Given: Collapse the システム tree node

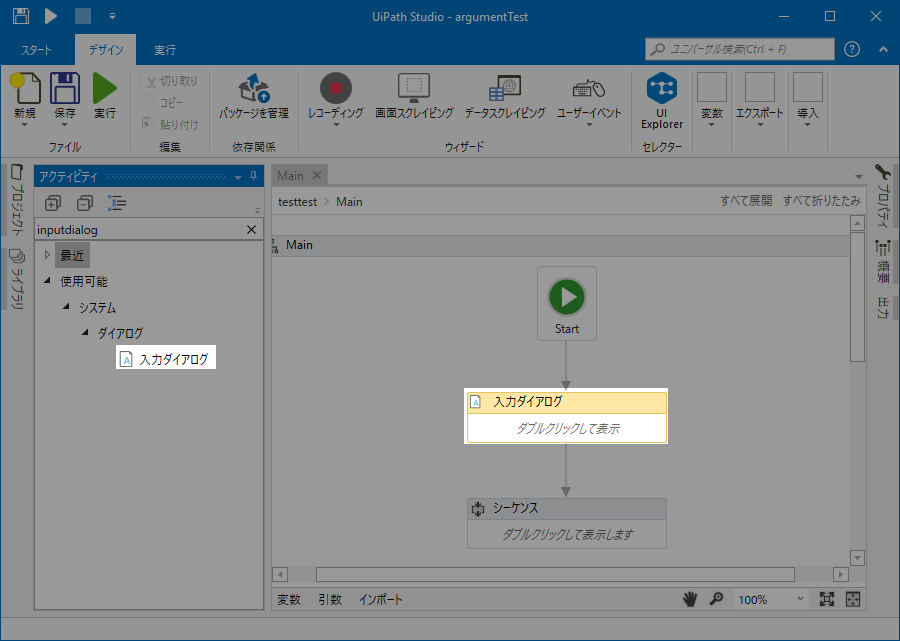Looking at the screenshot, I should point(66,306).
